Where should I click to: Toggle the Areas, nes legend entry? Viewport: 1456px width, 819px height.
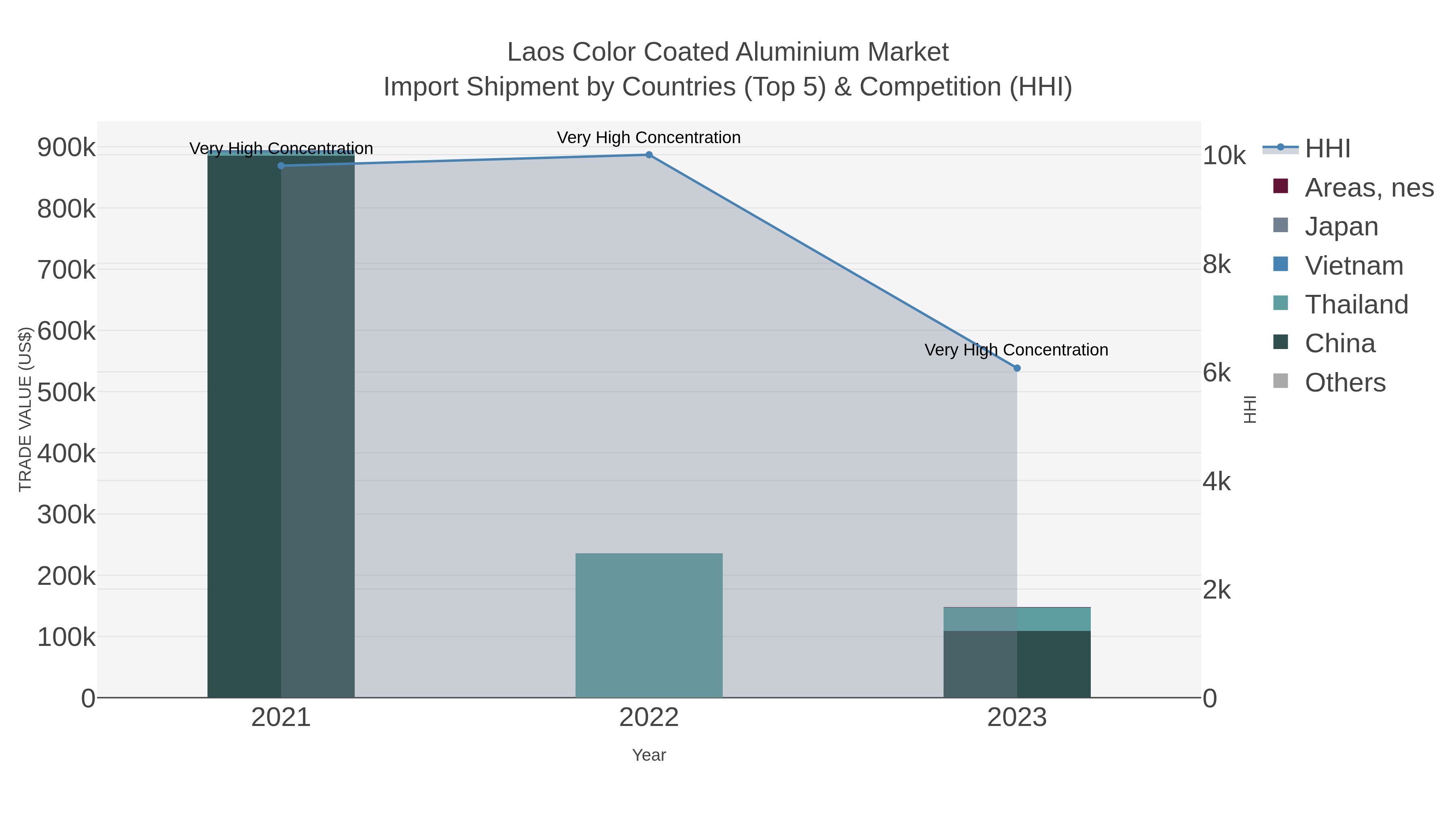pos(1353,188)
